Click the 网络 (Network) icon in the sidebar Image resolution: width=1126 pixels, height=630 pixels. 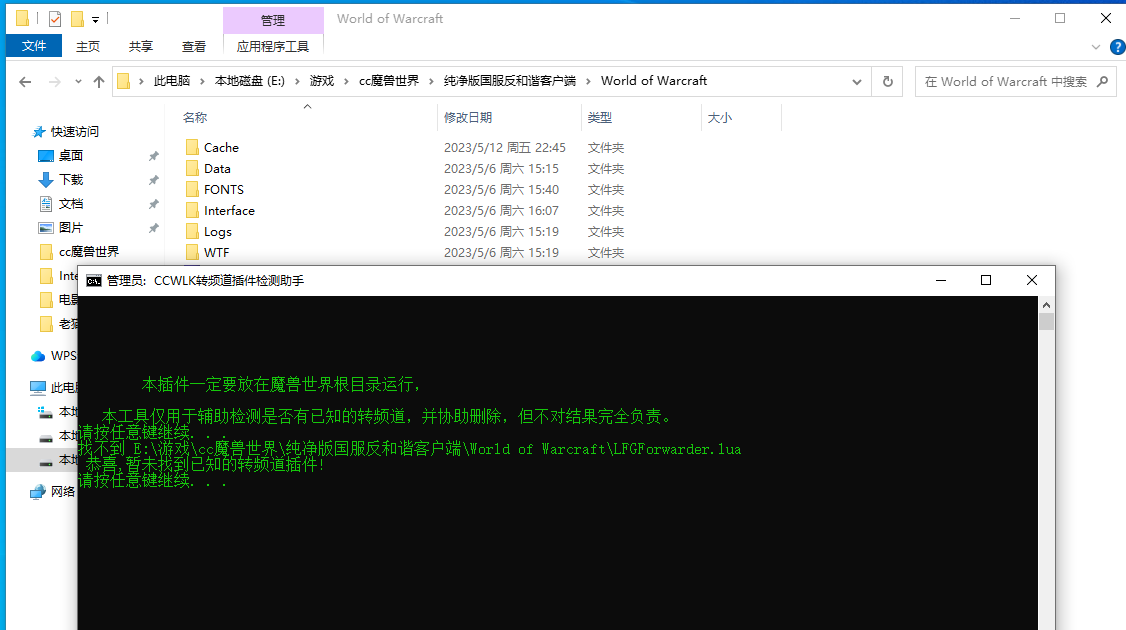[x=40, y=491]
